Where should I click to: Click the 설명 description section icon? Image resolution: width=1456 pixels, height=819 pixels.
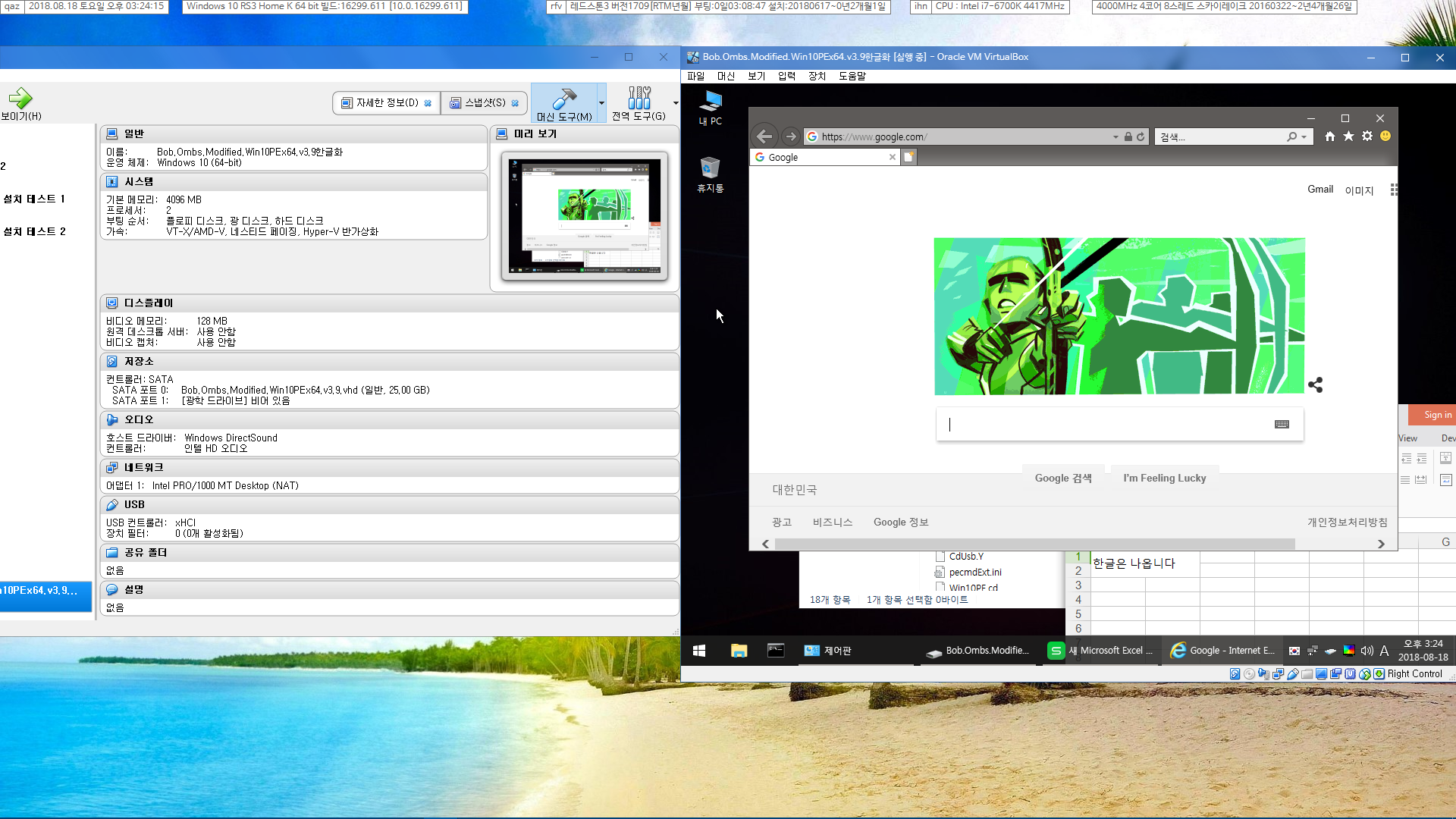(112, 589)
